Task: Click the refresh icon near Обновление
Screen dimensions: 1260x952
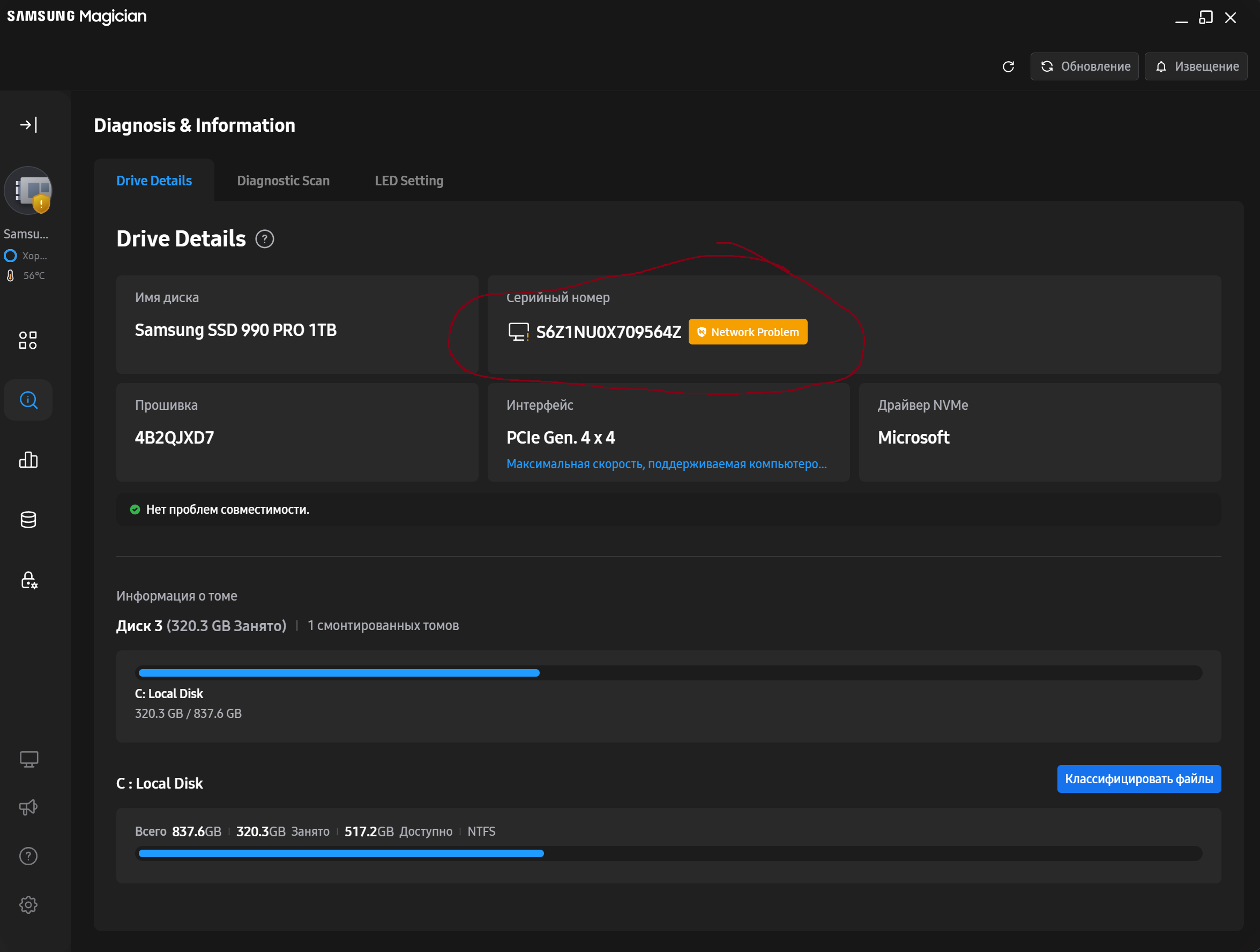Action: tap(1008, 66)
